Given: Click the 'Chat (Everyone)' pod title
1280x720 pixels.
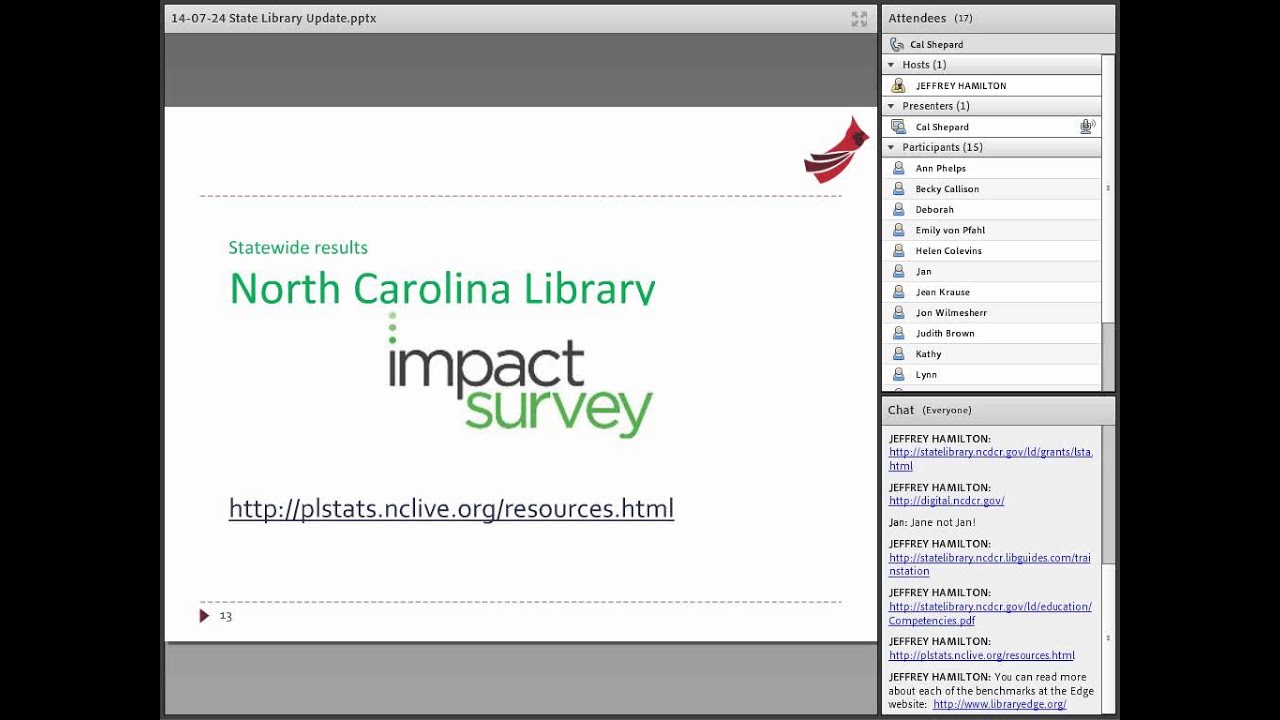Looking at the screenshot, I should [929, 410].
